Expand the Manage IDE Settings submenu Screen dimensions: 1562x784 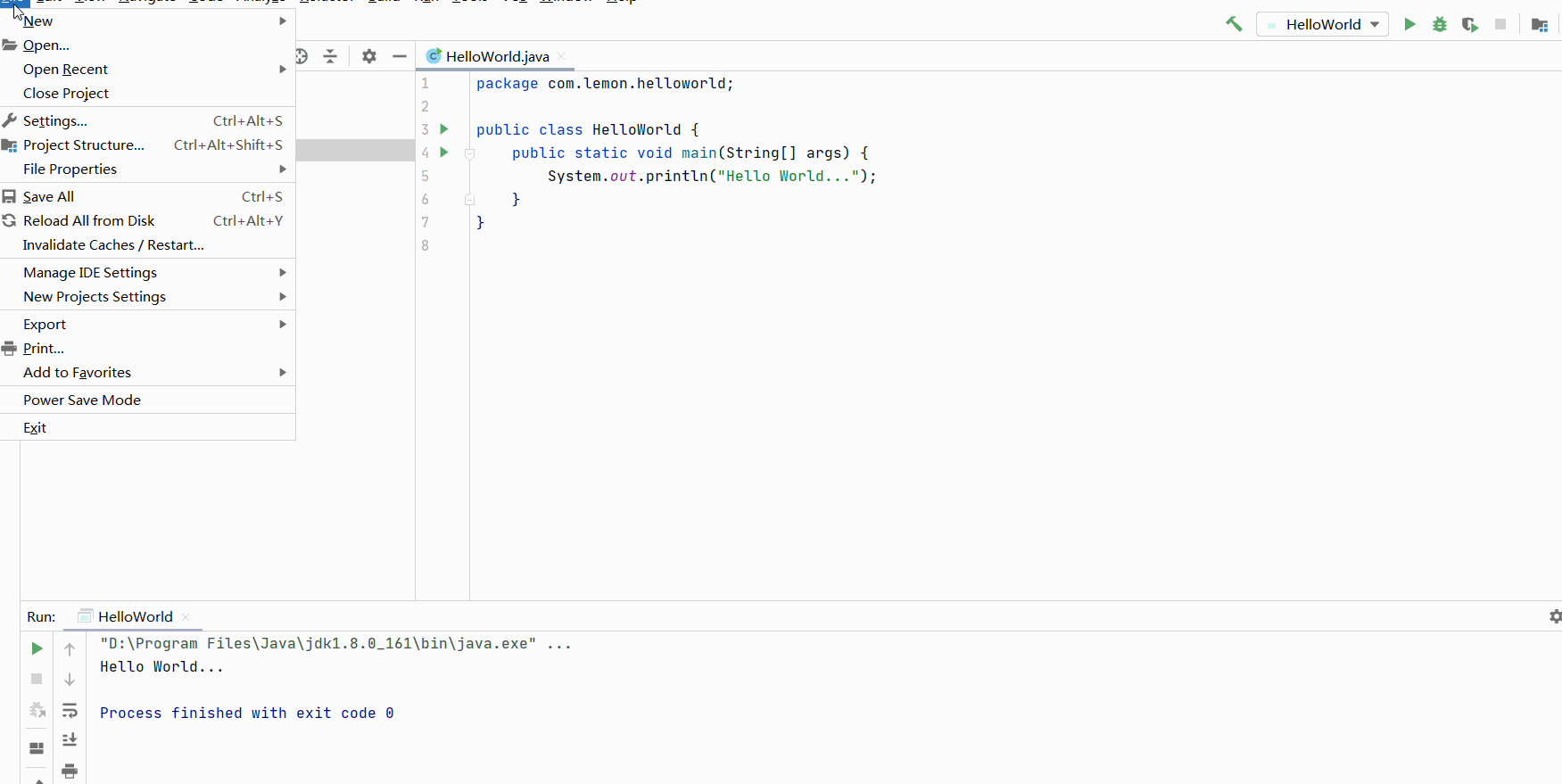pos(148,273)
